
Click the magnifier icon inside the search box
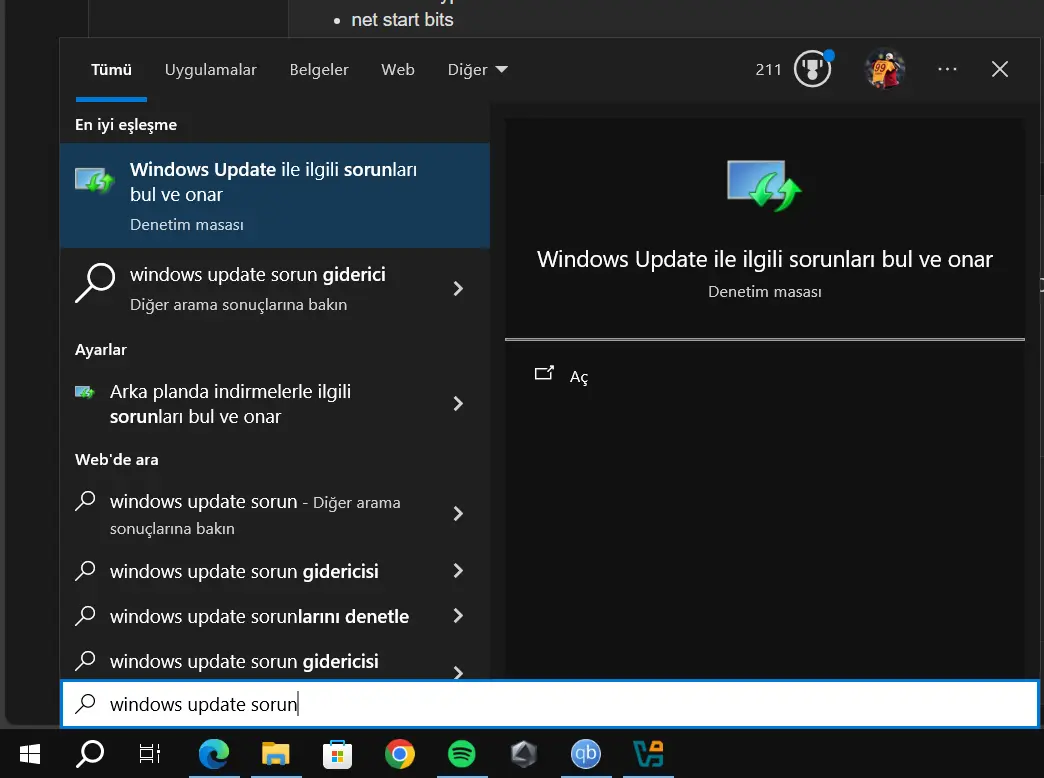85,703
